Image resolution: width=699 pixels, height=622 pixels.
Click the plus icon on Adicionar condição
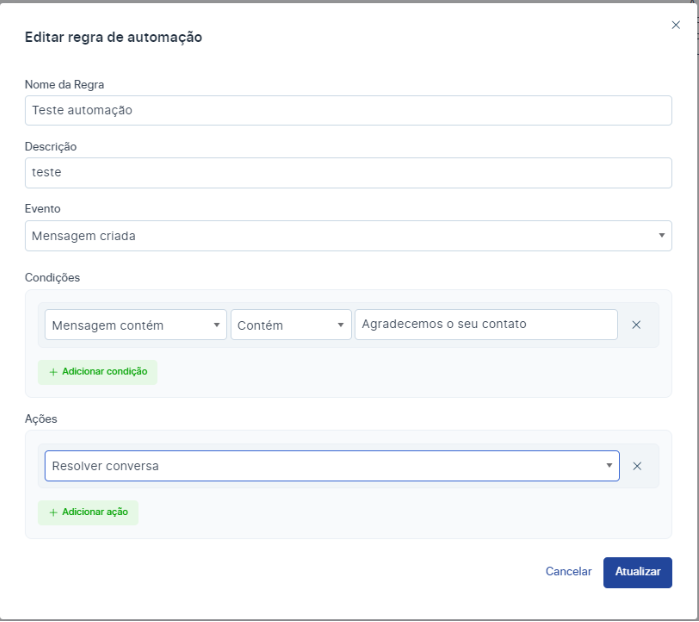(53, 372)
